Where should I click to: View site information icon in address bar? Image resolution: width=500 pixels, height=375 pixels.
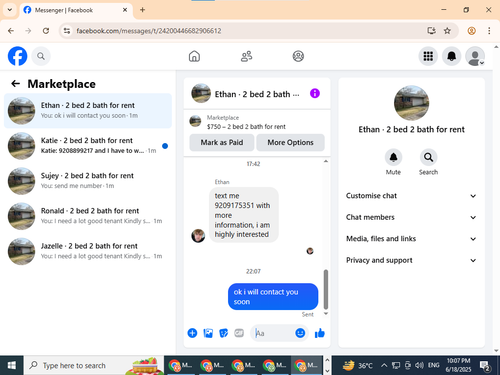click(x=67, y=31)
